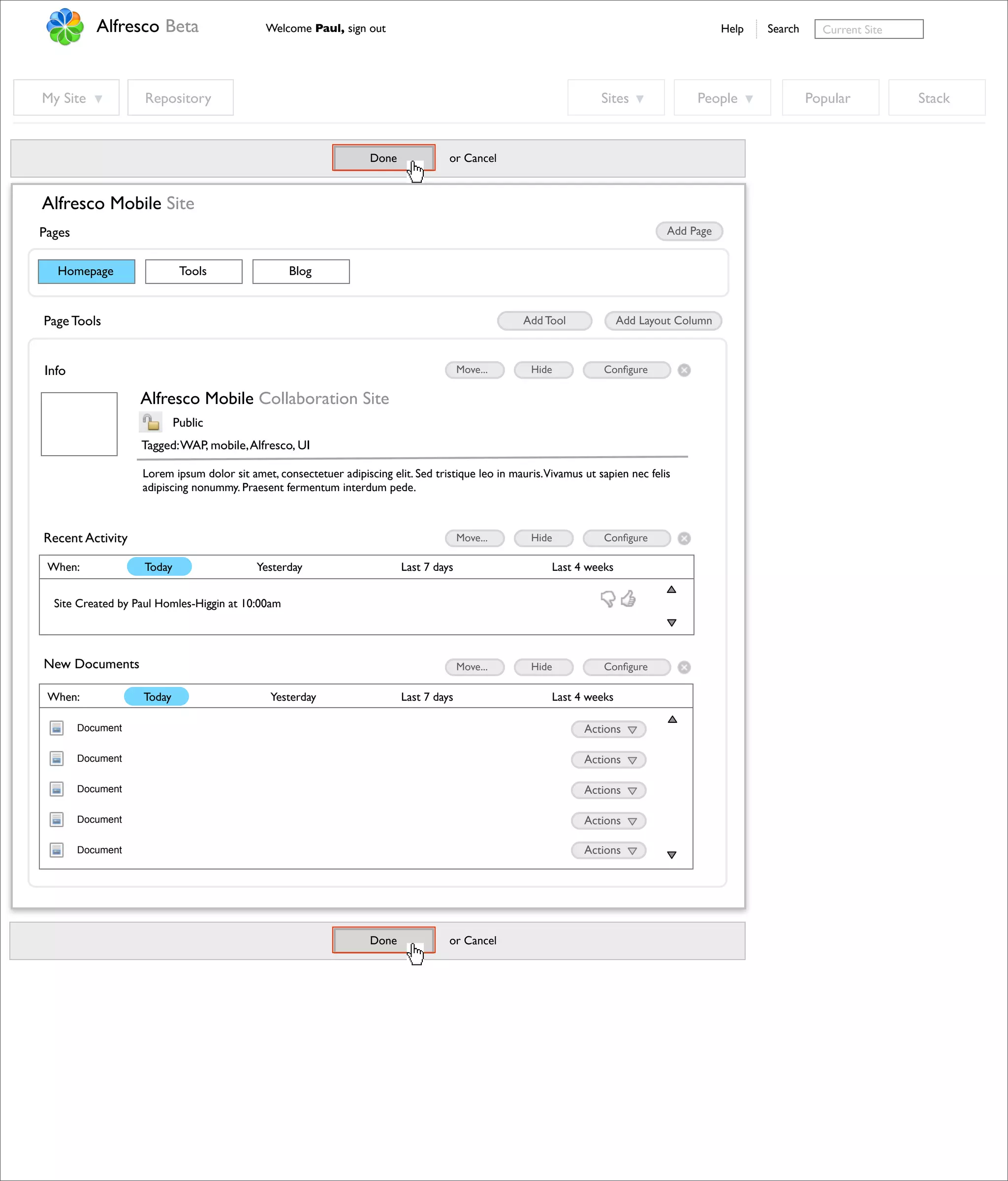Select the Tools page tab
The height and width of the screenshot is (1181, 1008).
point(194,271)
